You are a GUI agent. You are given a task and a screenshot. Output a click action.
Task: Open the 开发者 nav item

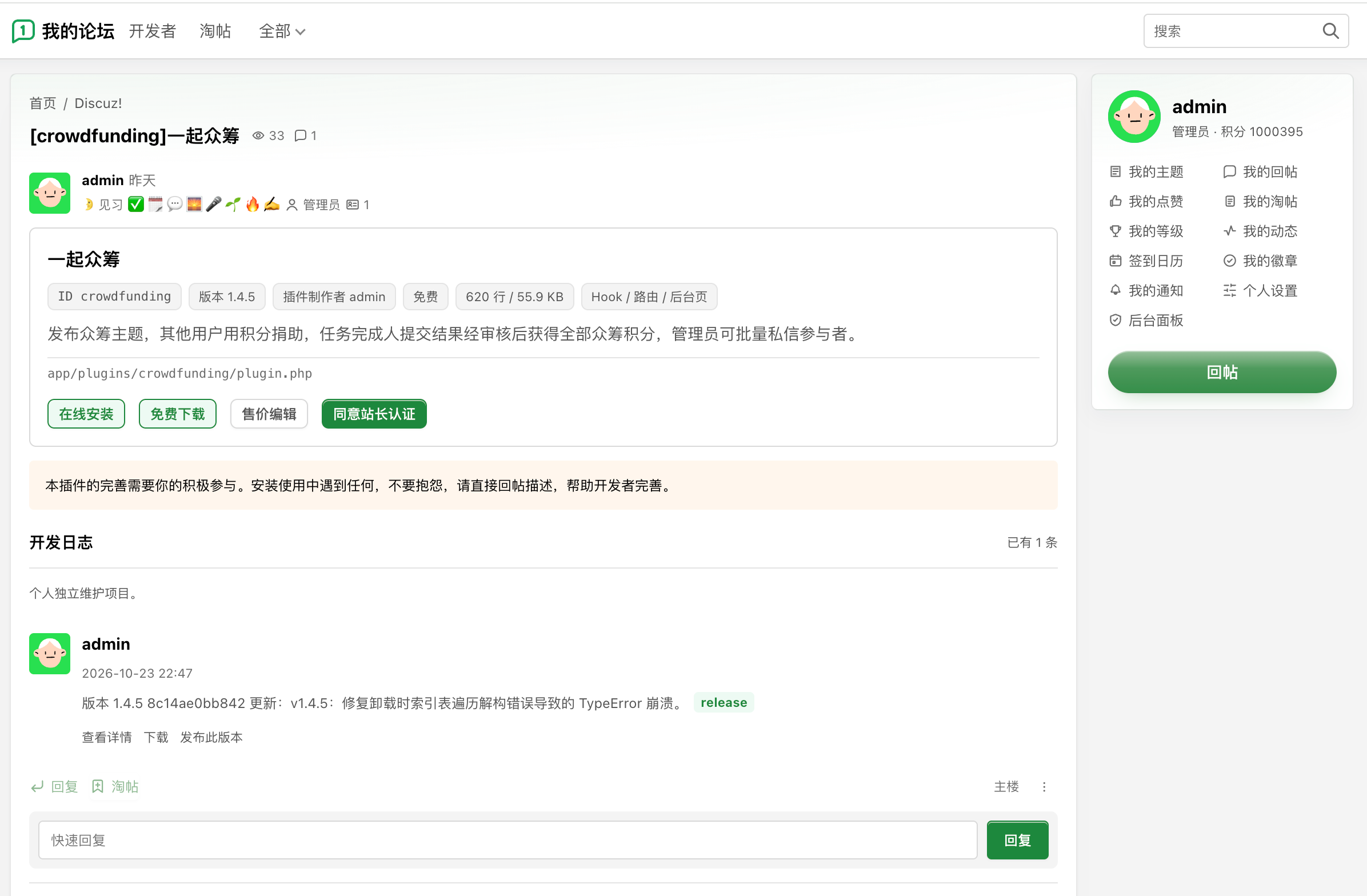pyautogui.click(x=152, y=31)
